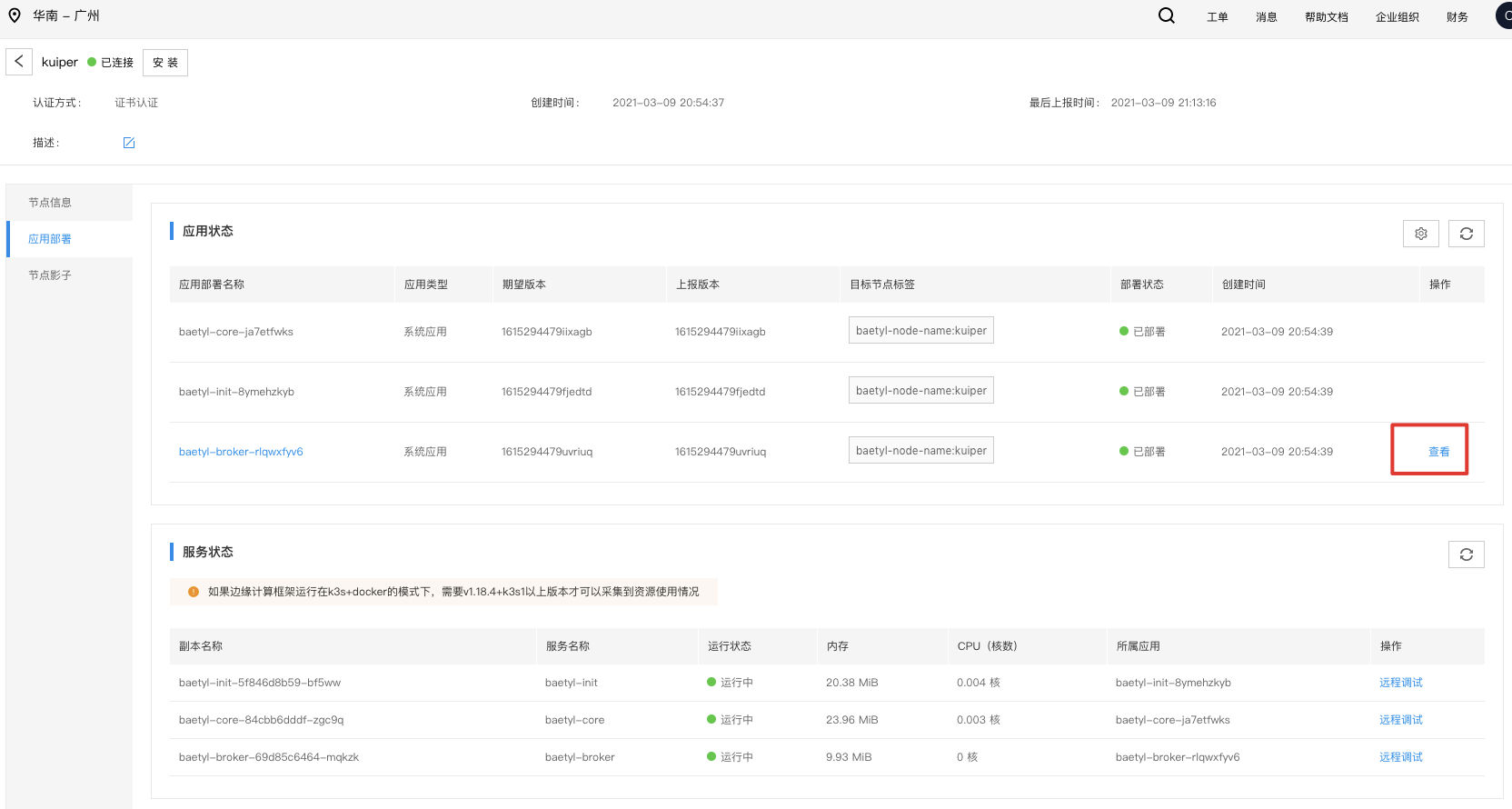Open 远程调试 for baetyl-broker replica
Image resolution: width=1512 pixels, height=809 pixels.
tap(1401, 757)
